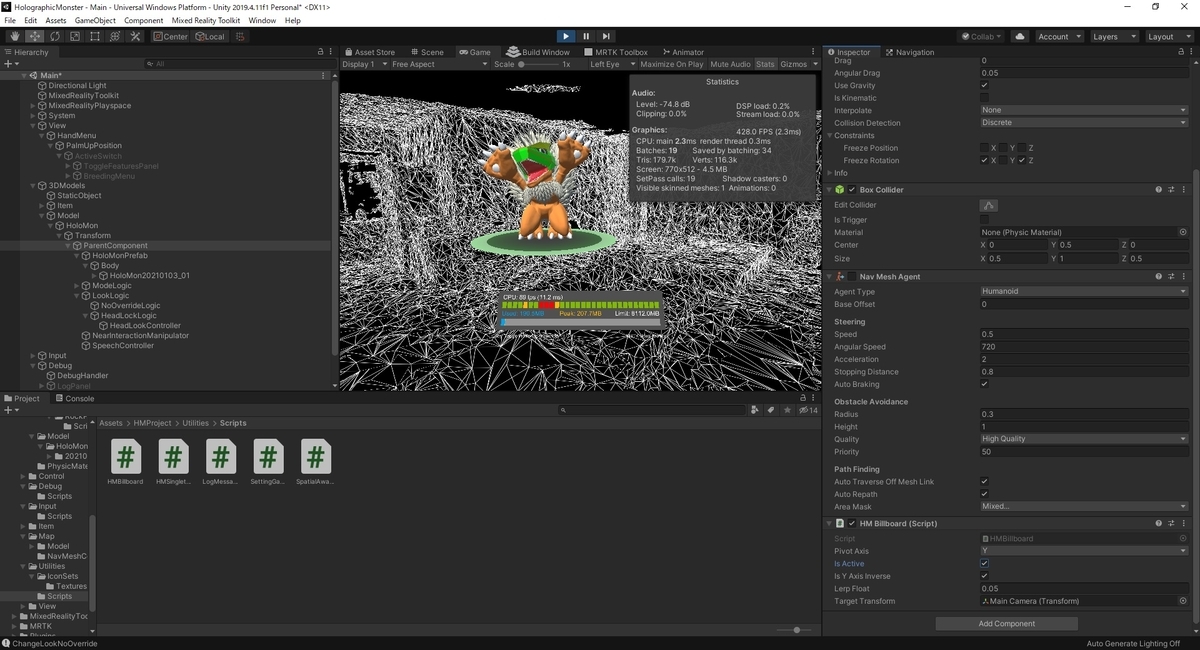The width and height of the screenshot is (1200, 650).
Task: Toggle hidden packages visibility count
Action: click(809, 410)
